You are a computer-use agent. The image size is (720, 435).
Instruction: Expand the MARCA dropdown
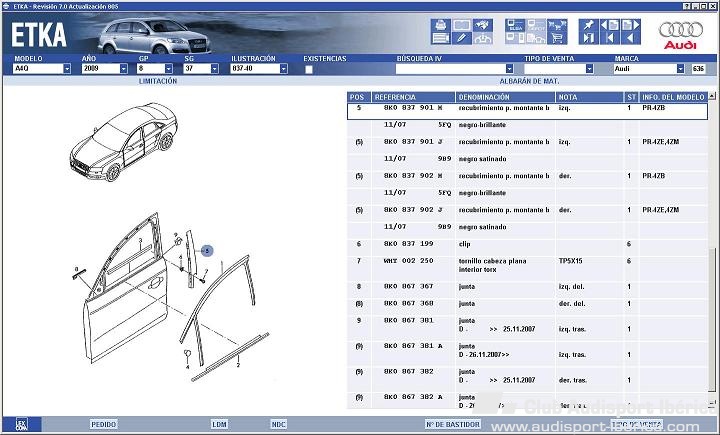[x=680, y=69]
